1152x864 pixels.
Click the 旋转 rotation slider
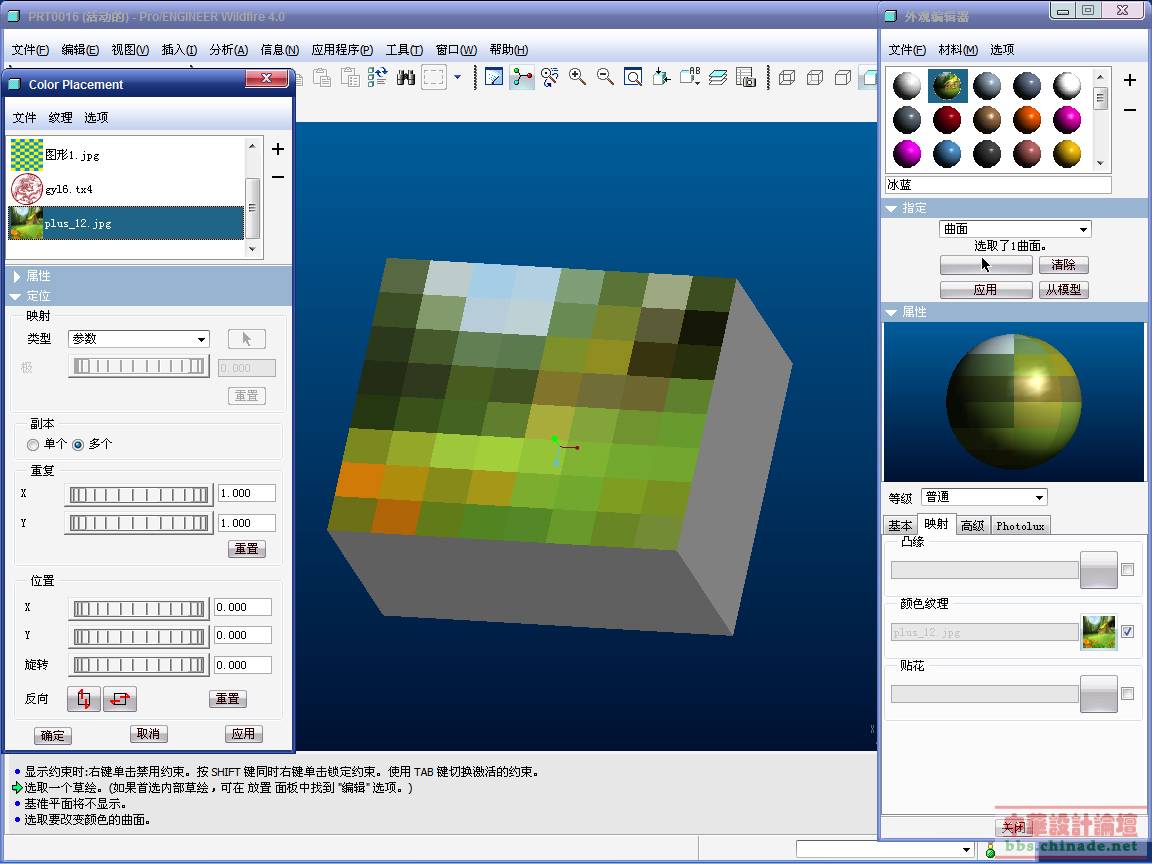click(139, 665)
